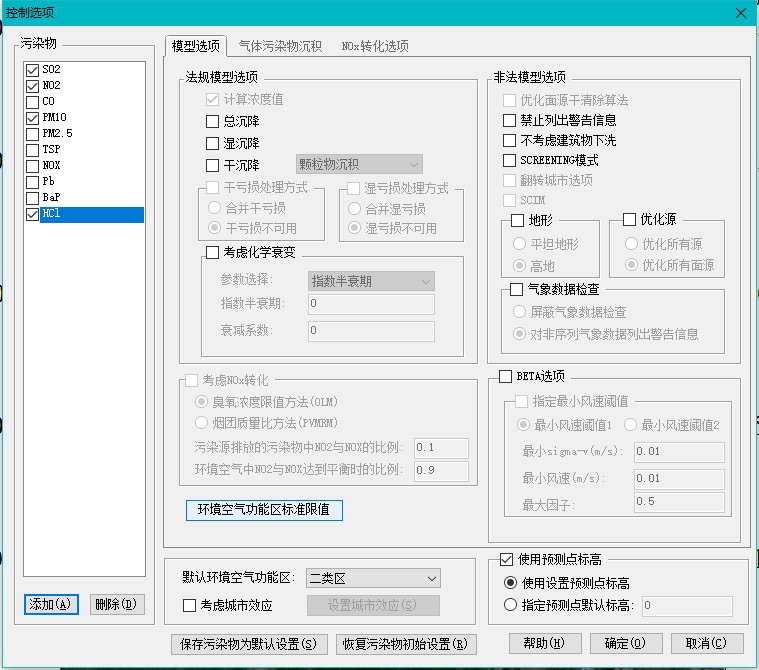The image size is (759, 670).
Task: Click the 添加 pollutant button
Action: (51, 604)
